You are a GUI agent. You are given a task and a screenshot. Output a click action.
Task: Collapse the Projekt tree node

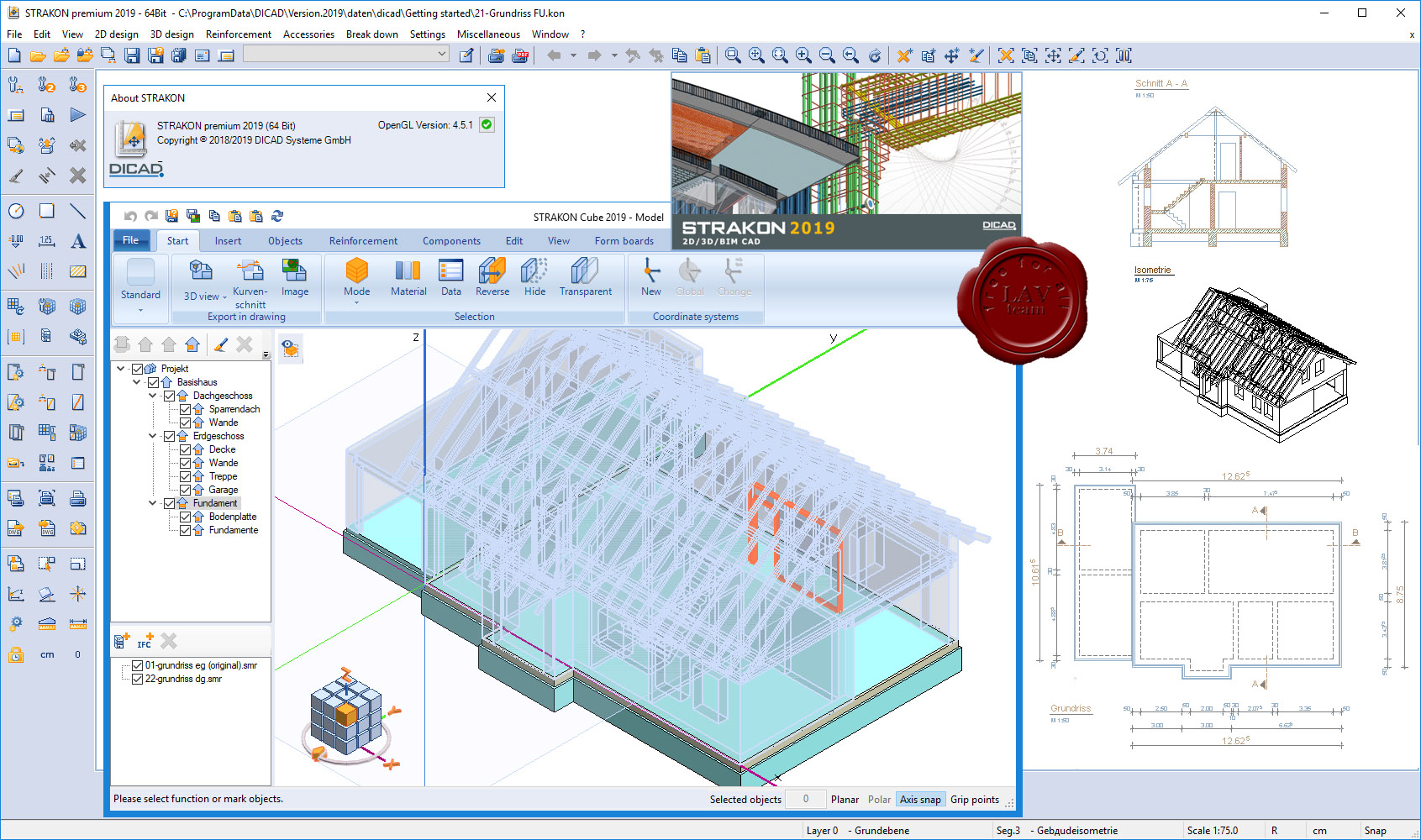[x=121, y=369]
